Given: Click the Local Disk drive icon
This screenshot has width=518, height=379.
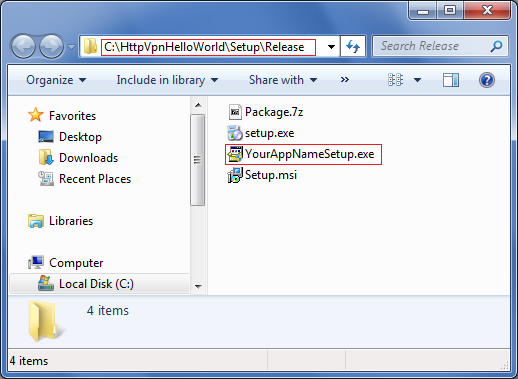Looking at the screenshot, I should (x=46, y=283).
